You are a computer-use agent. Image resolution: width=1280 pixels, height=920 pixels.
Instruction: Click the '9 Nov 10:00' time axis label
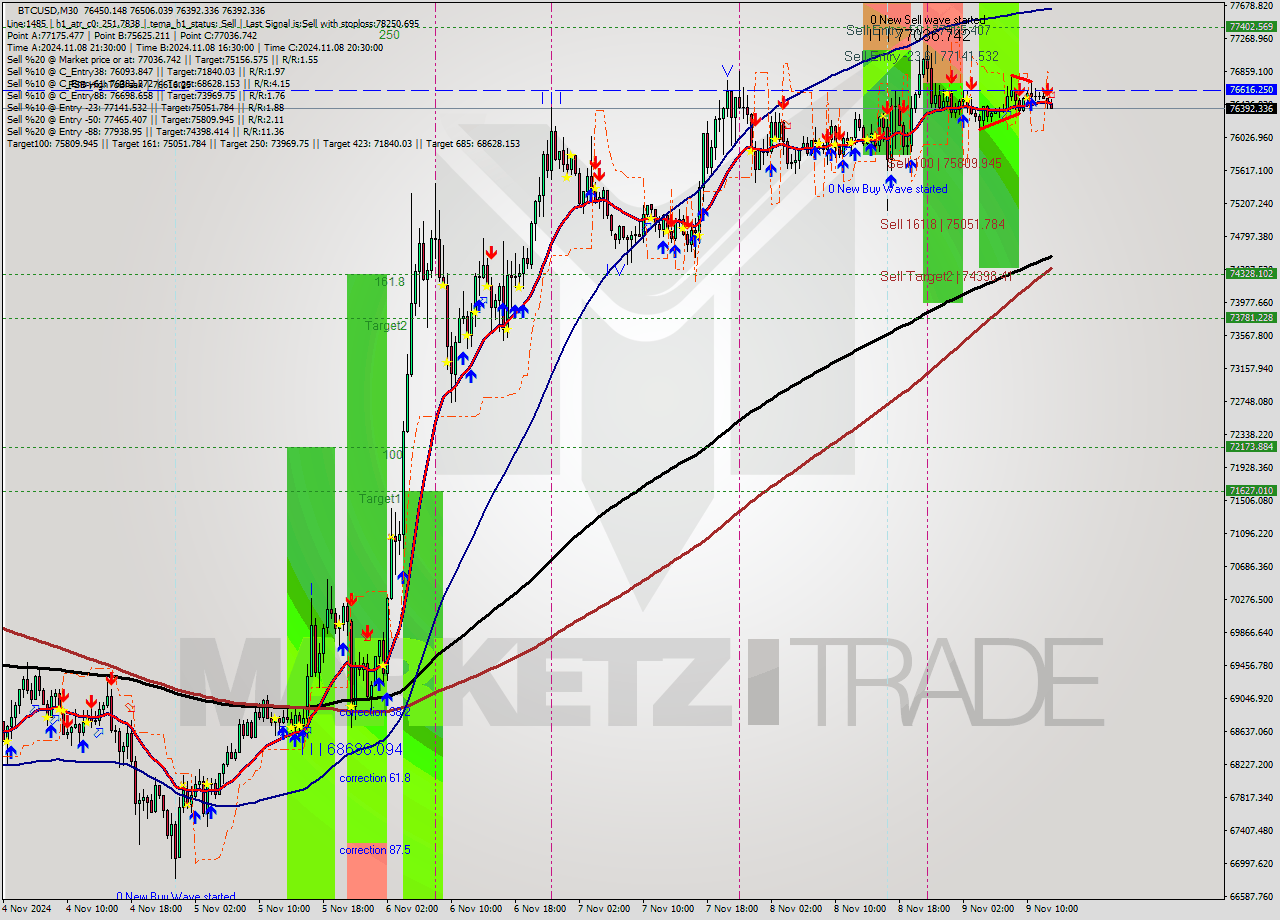pyautogui.click(x=1053, y=909)
